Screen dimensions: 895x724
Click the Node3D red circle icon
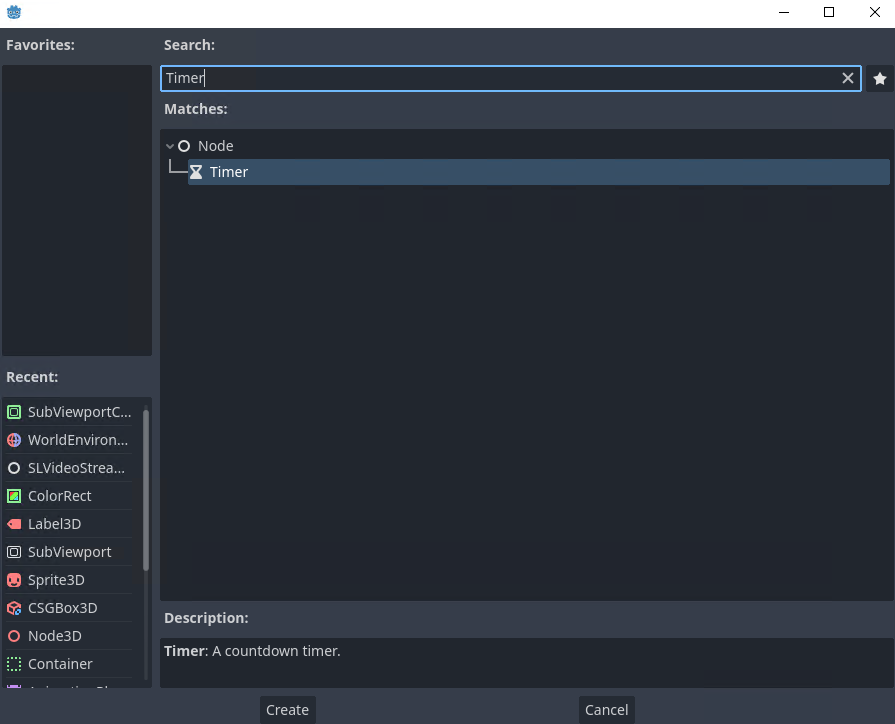pos(14,636)
